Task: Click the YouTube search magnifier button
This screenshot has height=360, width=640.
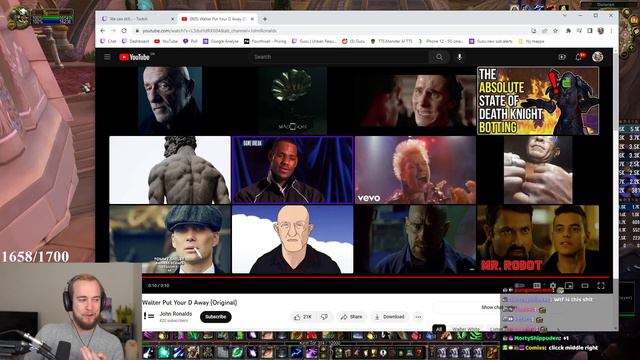Action: pos(439,57)
